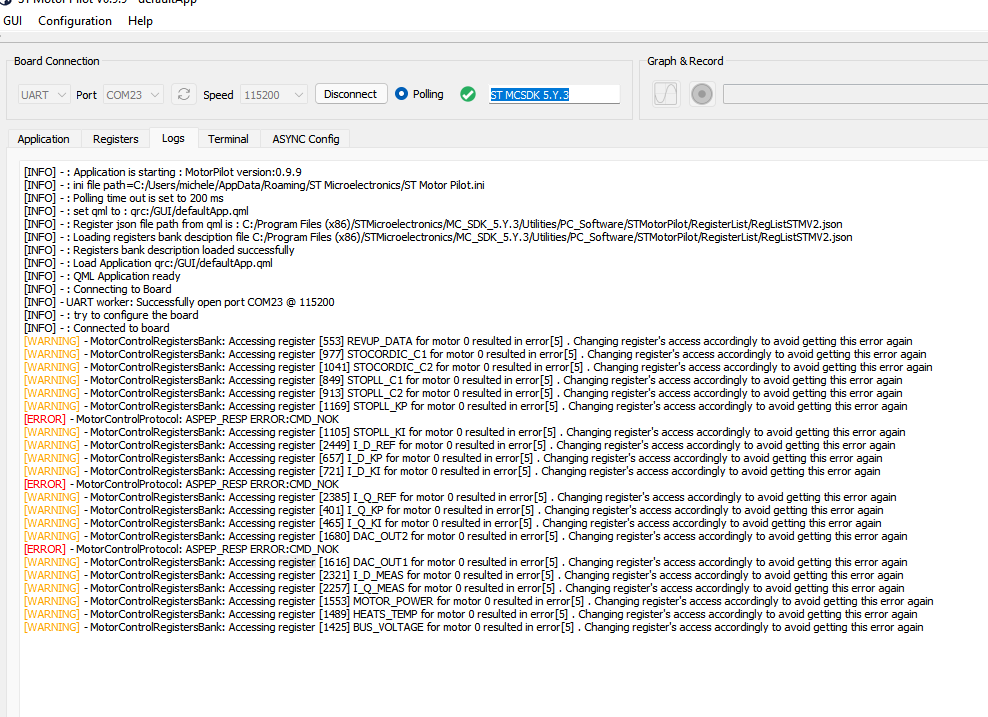Click the I_D_KP warning line

(453, 458)
